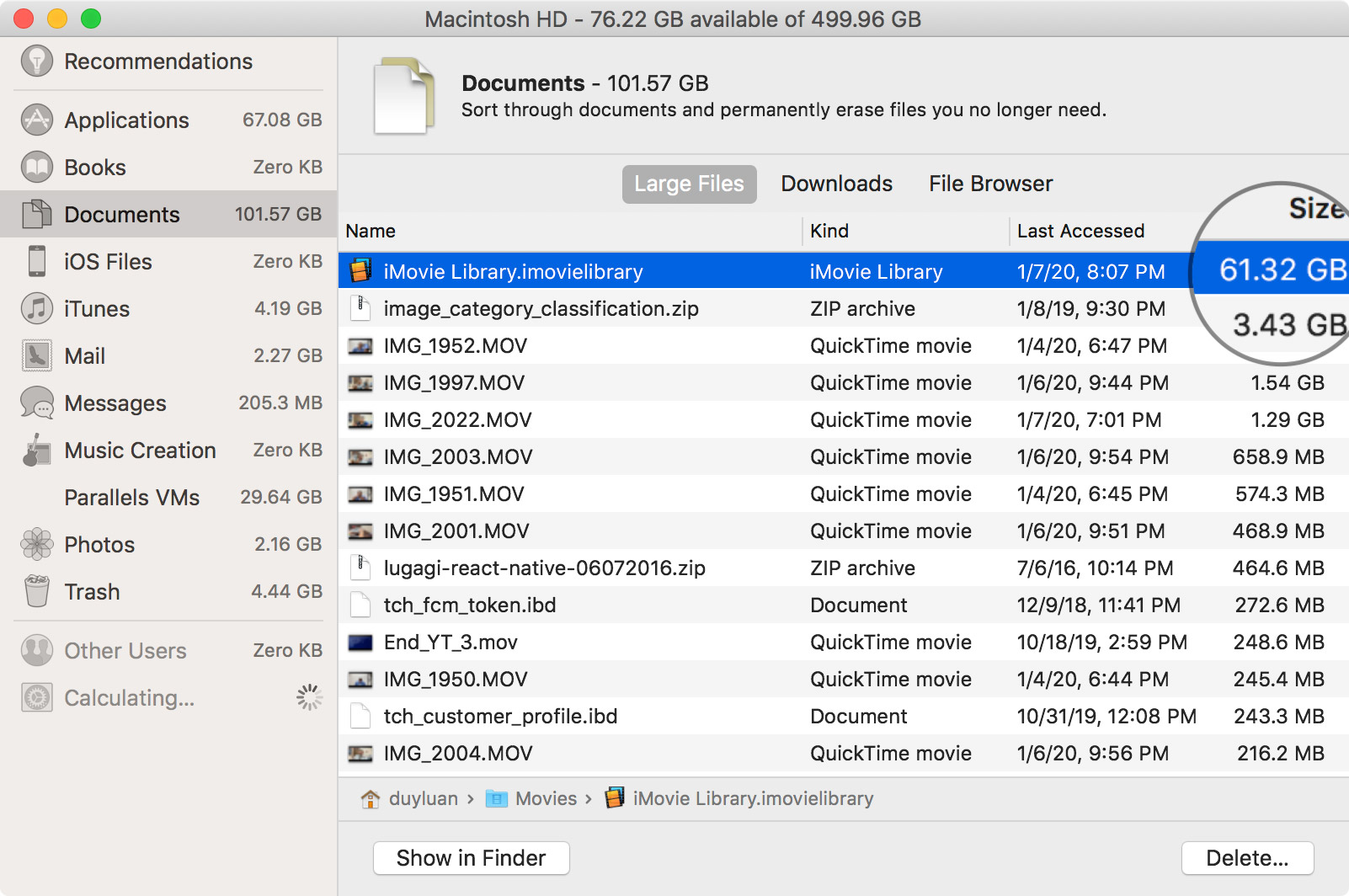Click the Movies folder icon in path bar
The height and width of the screenshot is (896, 1349).
pos(497,798)
